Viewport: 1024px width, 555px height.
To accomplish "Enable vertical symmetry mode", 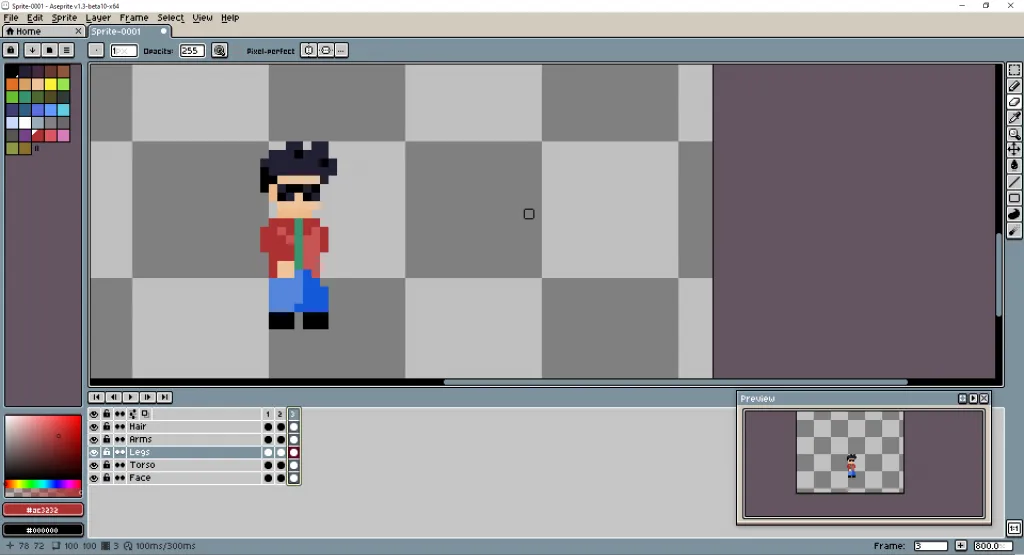I will 325,50.
